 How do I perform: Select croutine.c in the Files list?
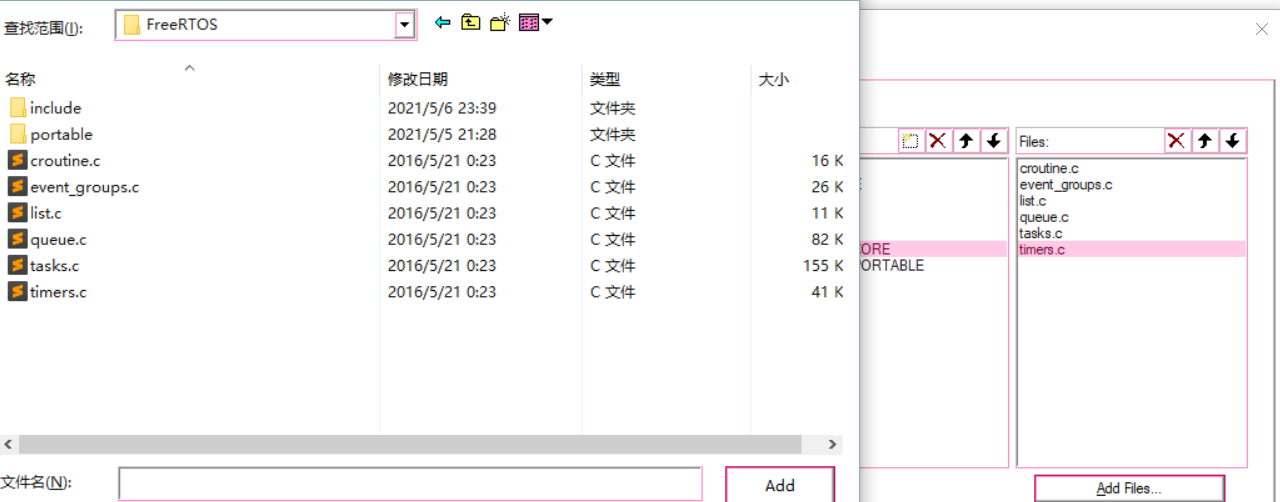tap(1049, 169)
